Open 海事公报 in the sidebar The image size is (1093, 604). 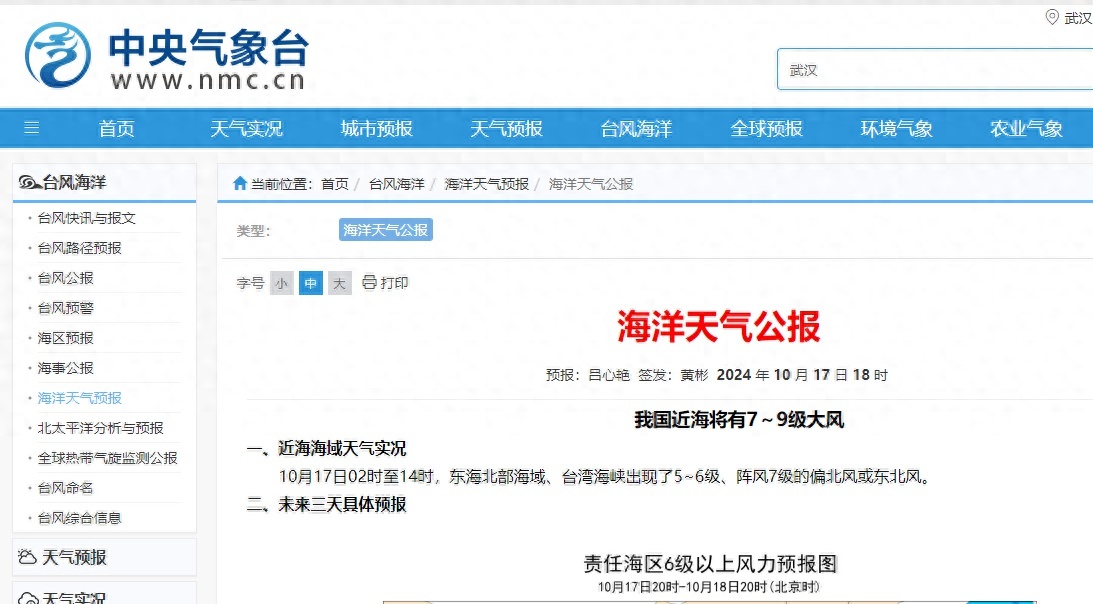(66, 368)
